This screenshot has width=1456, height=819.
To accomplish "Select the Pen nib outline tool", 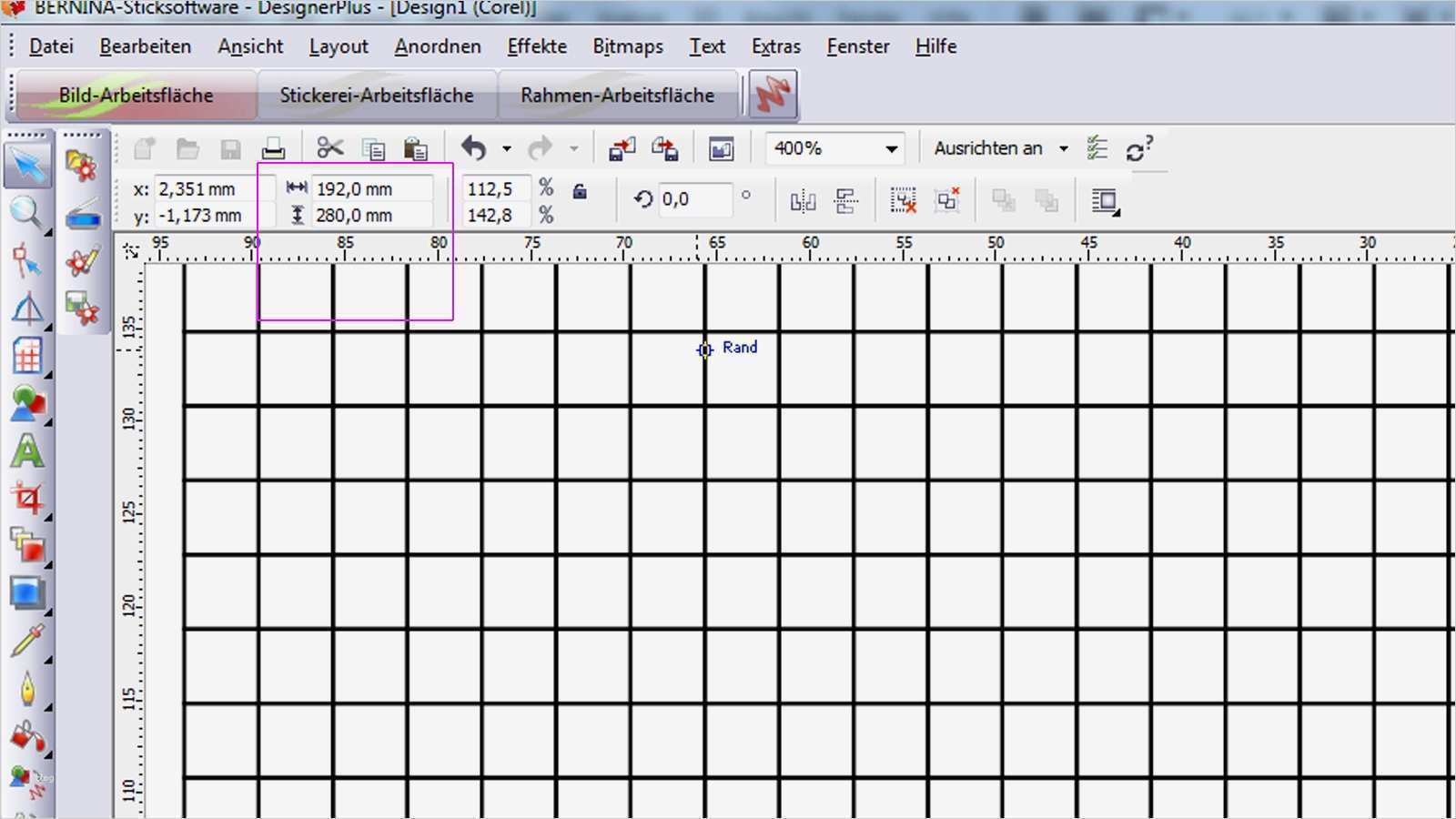I will (27, 689).
